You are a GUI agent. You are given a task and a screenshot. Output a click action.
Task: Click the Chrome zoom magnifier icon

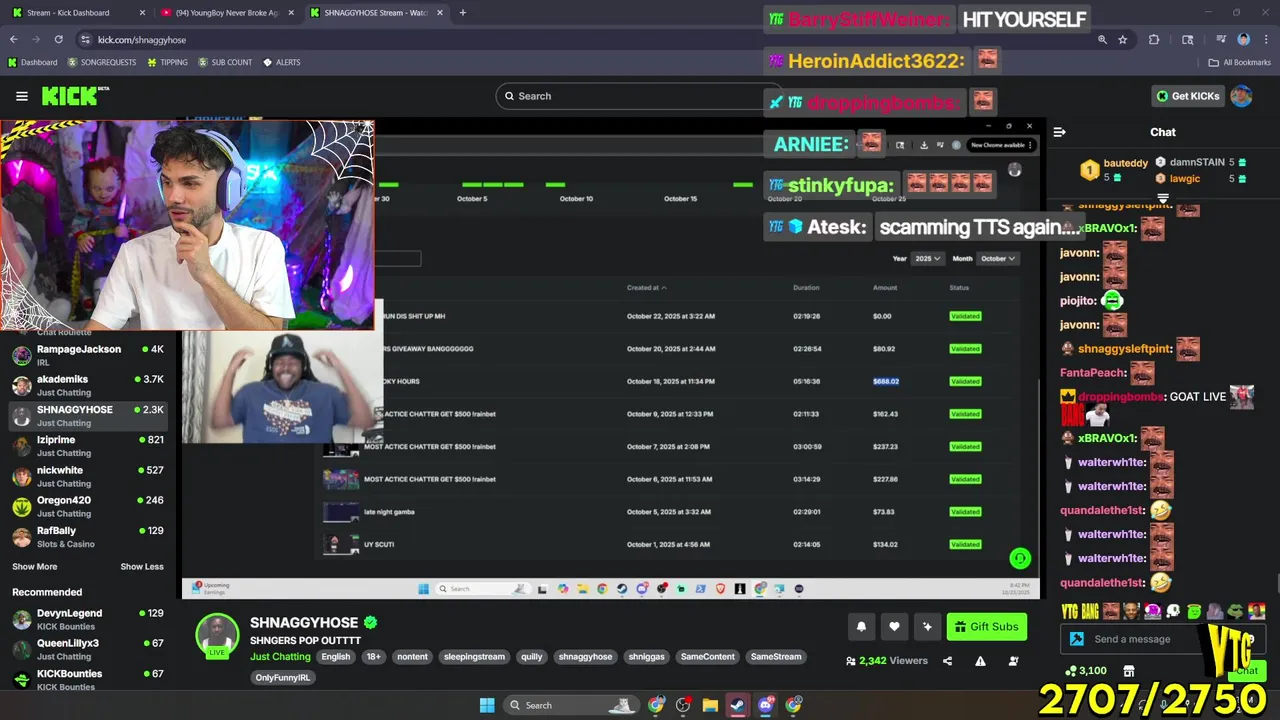1102,40
